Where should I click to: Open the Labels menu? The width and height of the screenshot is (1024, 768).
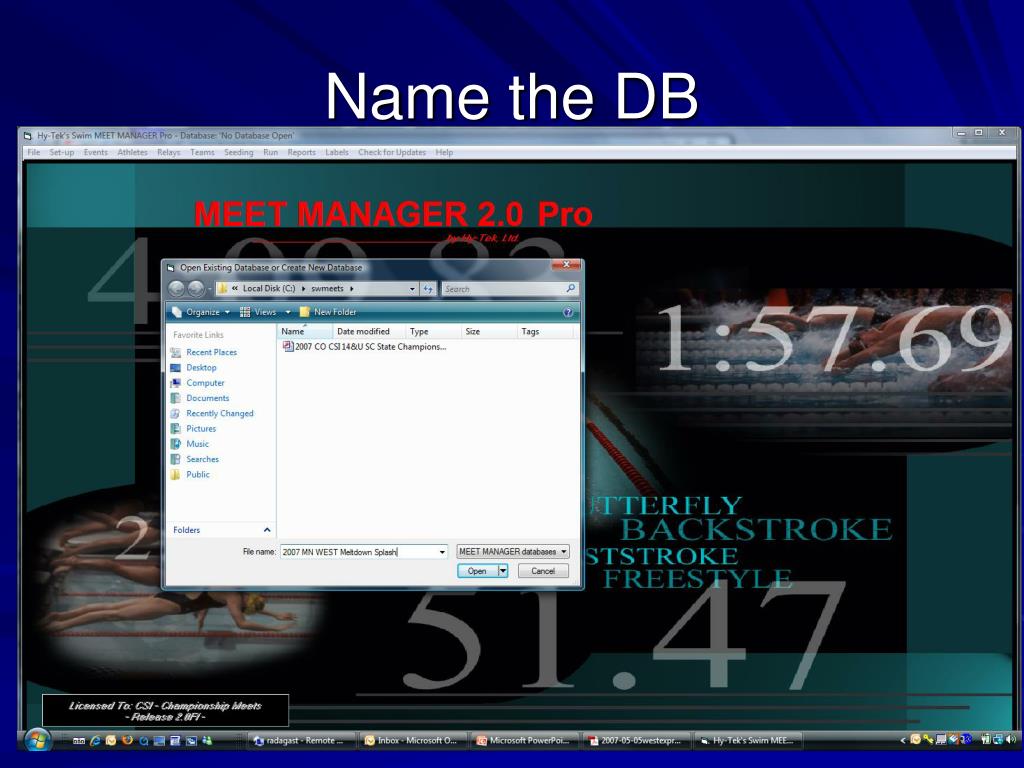(337, 152)
